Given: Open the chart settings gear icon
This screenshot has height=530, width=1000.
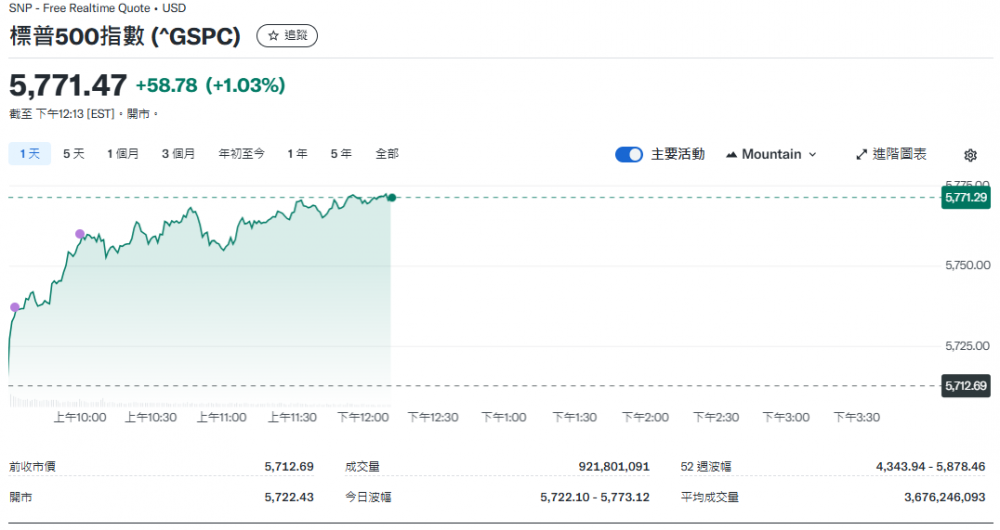Looking at the screenshot, I should point(970,155).
